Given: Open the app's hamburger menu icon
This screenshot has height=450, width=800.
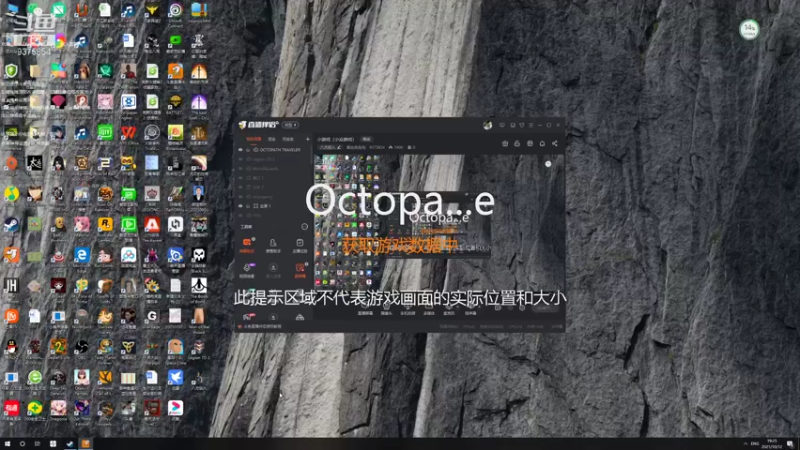Looking at the screenshot, I should click(x=531, y=125).
